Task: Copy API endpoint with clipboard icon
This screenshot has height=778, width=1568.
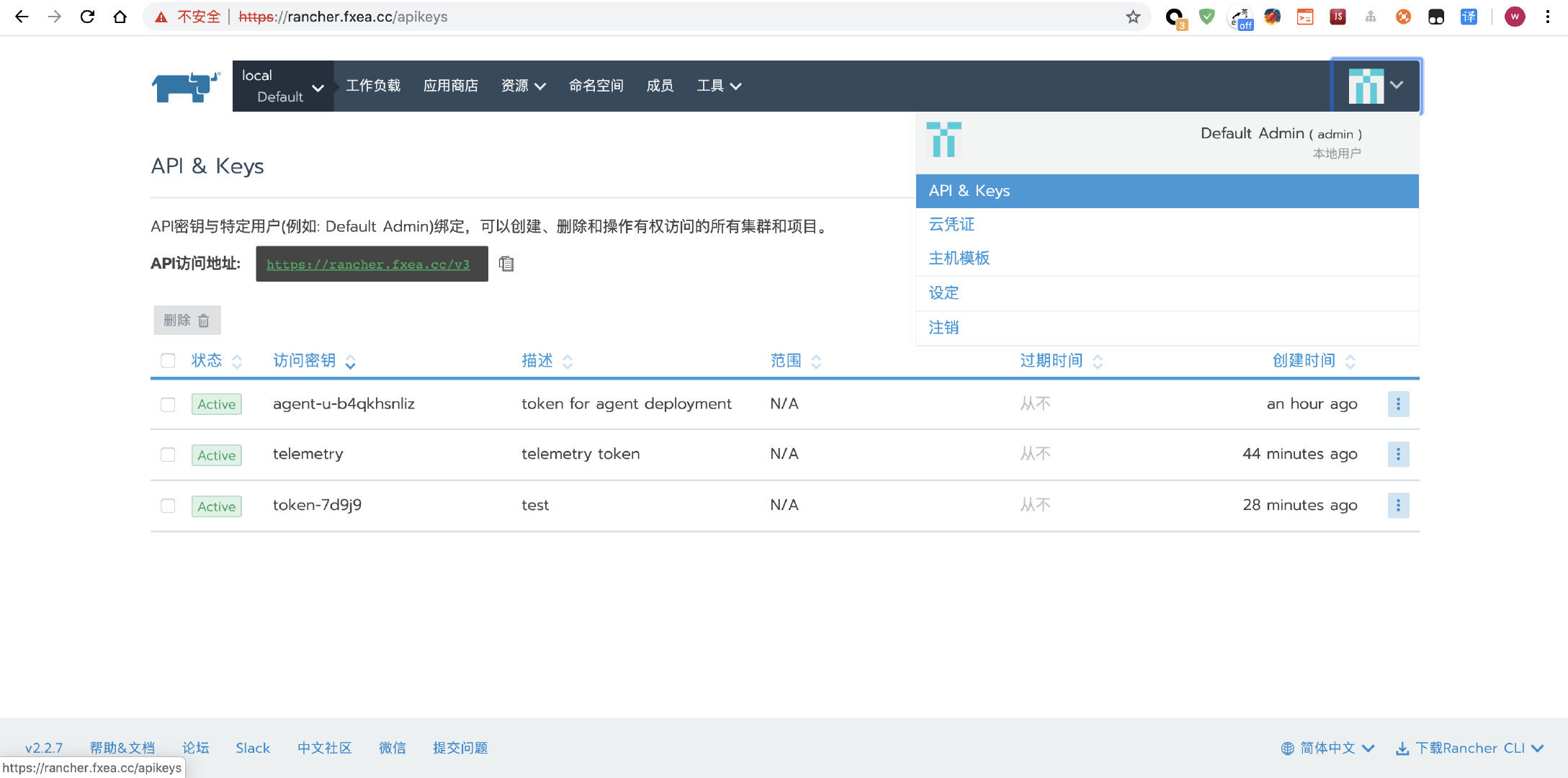Action: (x=506, y=264)
